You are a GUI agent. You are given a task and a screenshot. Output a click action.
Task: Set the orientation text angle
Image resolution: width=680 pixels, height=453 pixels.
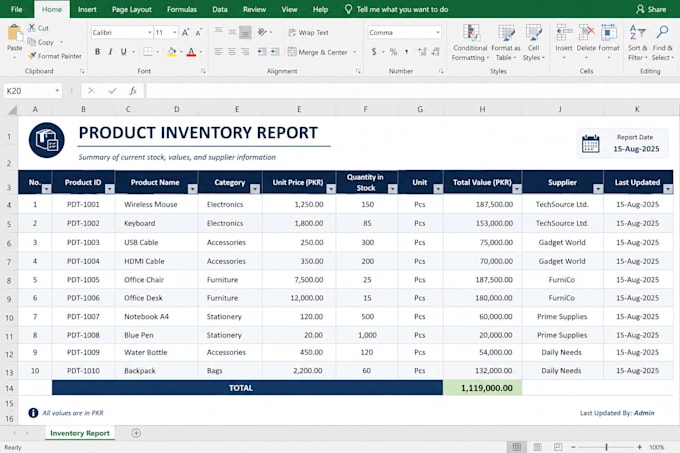point(262,32)
